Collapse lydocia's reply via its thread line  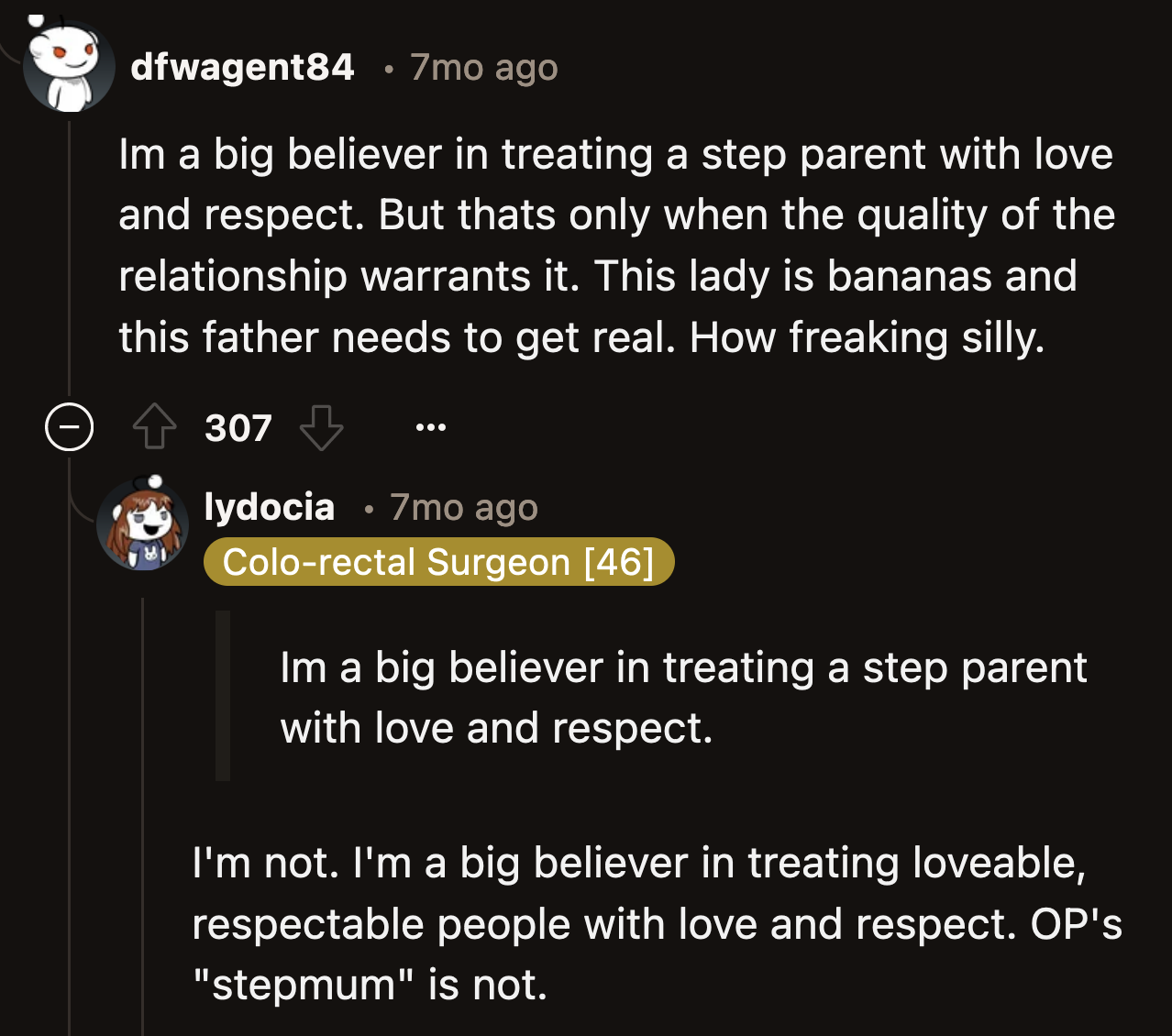tap(144, 825)
